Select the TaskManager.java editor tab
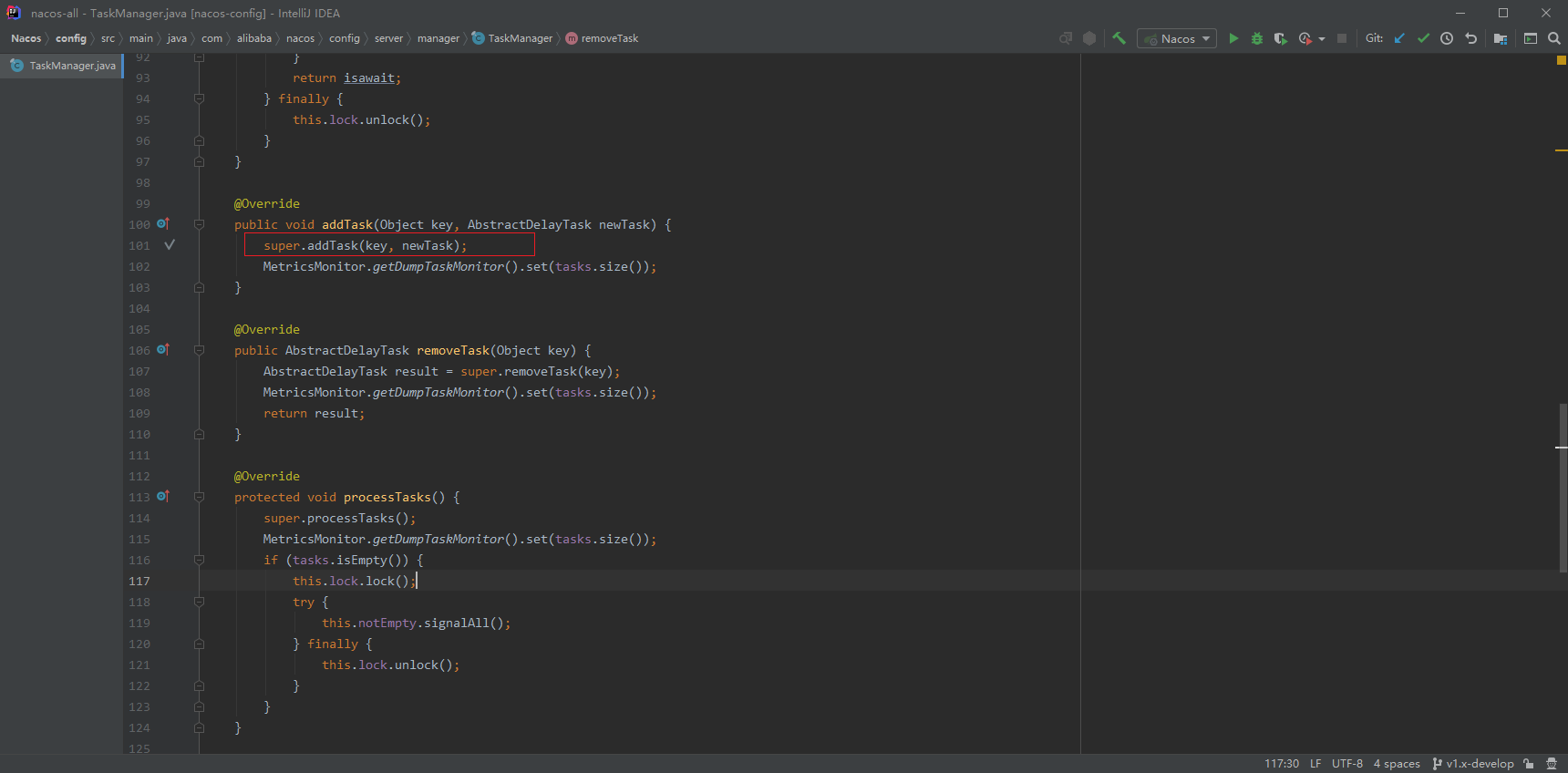This screenshot has height=773, width=1568. tap(62, 66)
